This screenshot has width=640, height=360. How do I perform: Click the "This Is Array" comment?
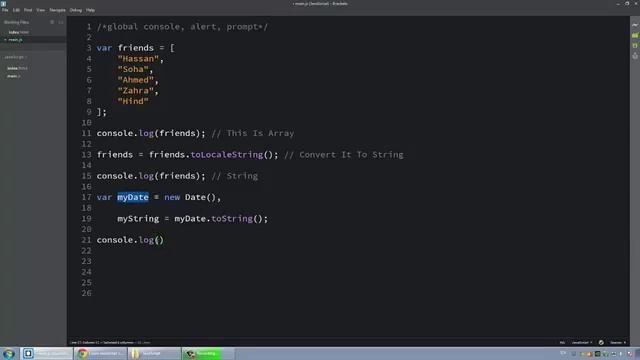click(253, 133)
